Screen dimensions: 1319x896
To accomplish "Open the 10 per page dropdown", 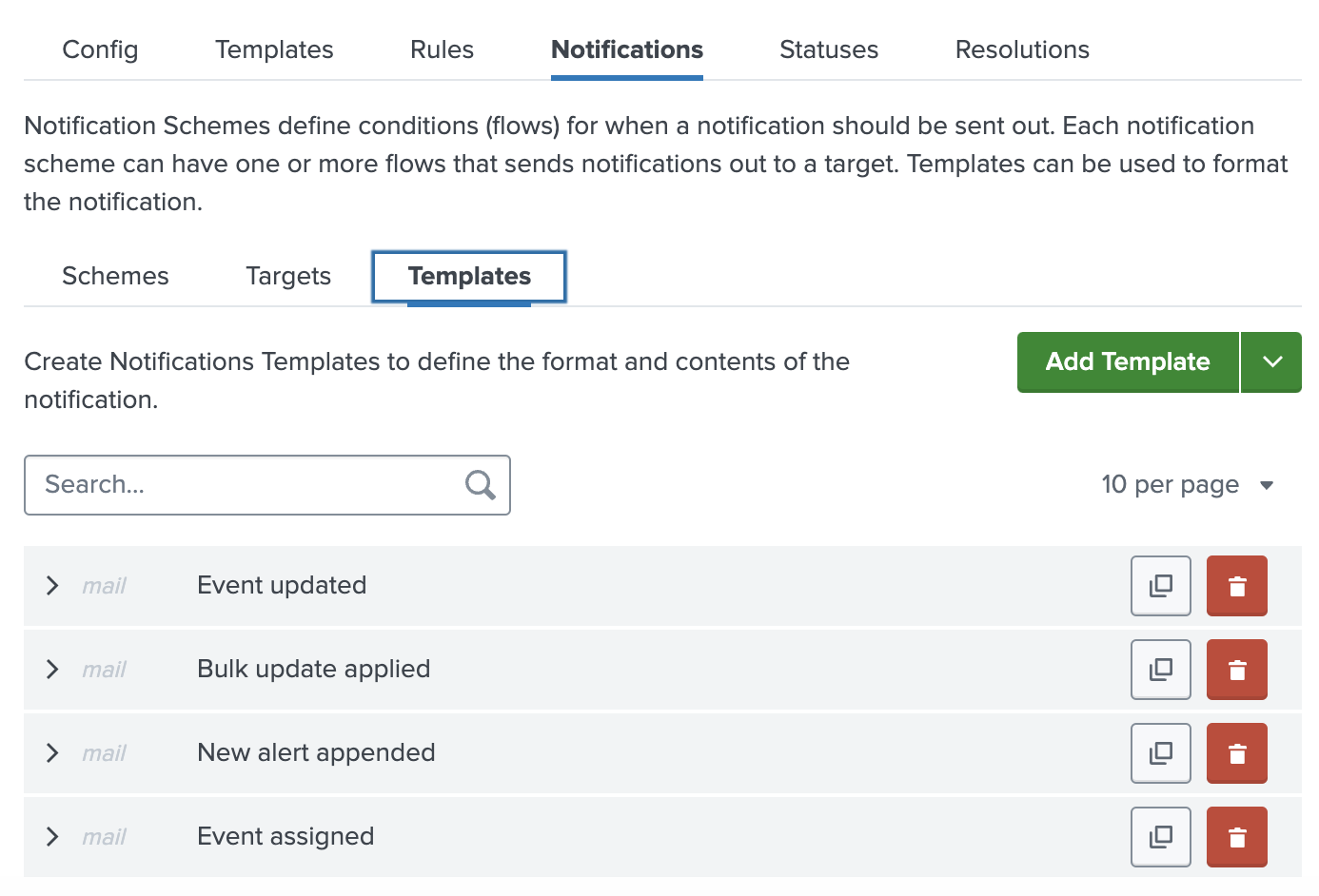I will pyautogui.click(x=1189, y=485).
